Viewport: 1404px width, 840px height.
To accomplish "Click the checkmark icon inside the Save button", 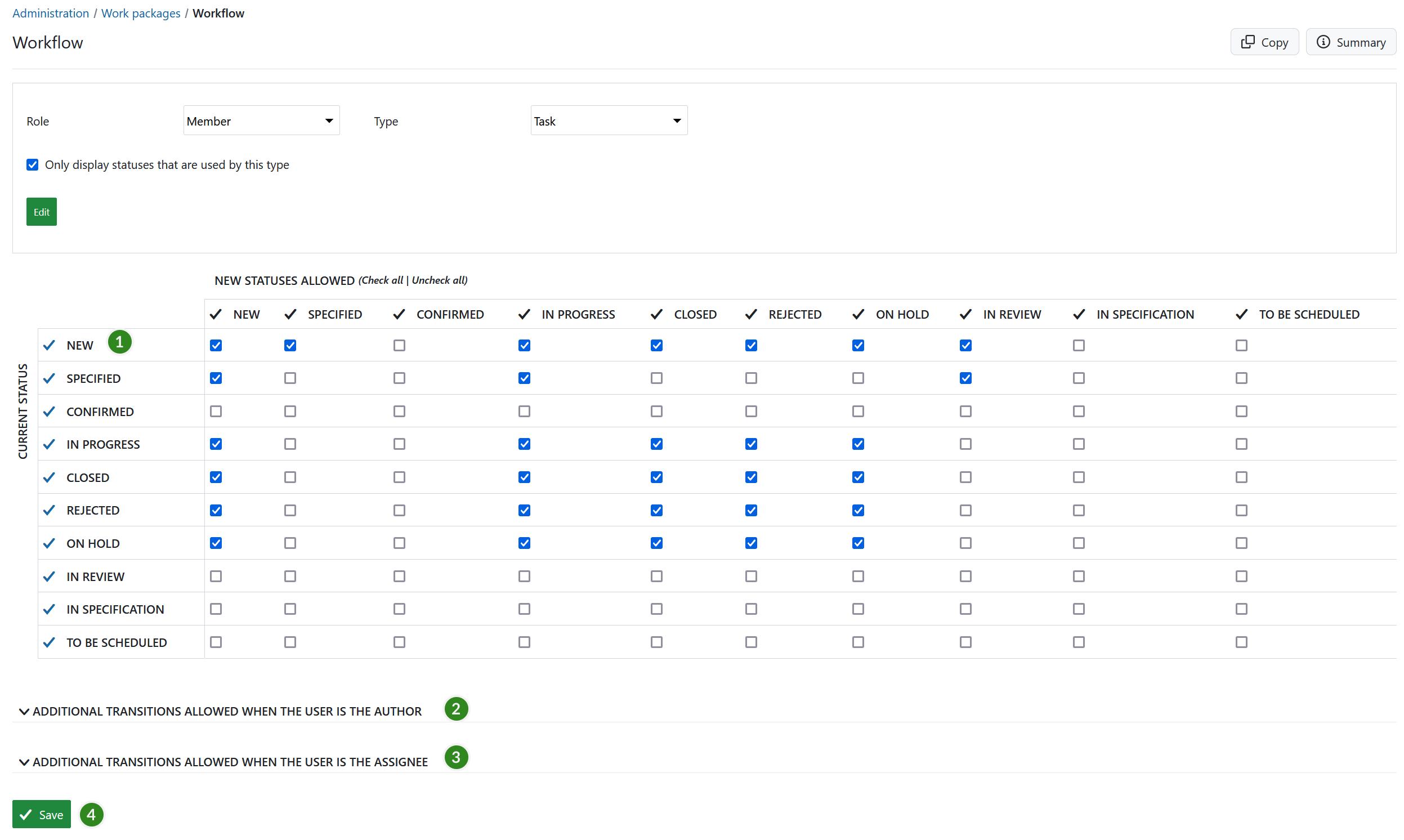I will coord(25,814).
